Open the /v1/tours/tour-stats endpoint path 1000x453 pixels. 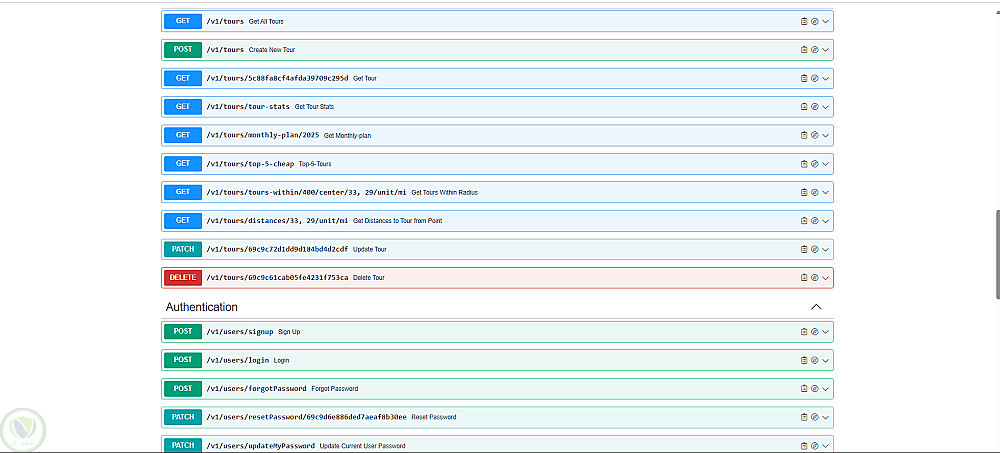coord(248,107)
